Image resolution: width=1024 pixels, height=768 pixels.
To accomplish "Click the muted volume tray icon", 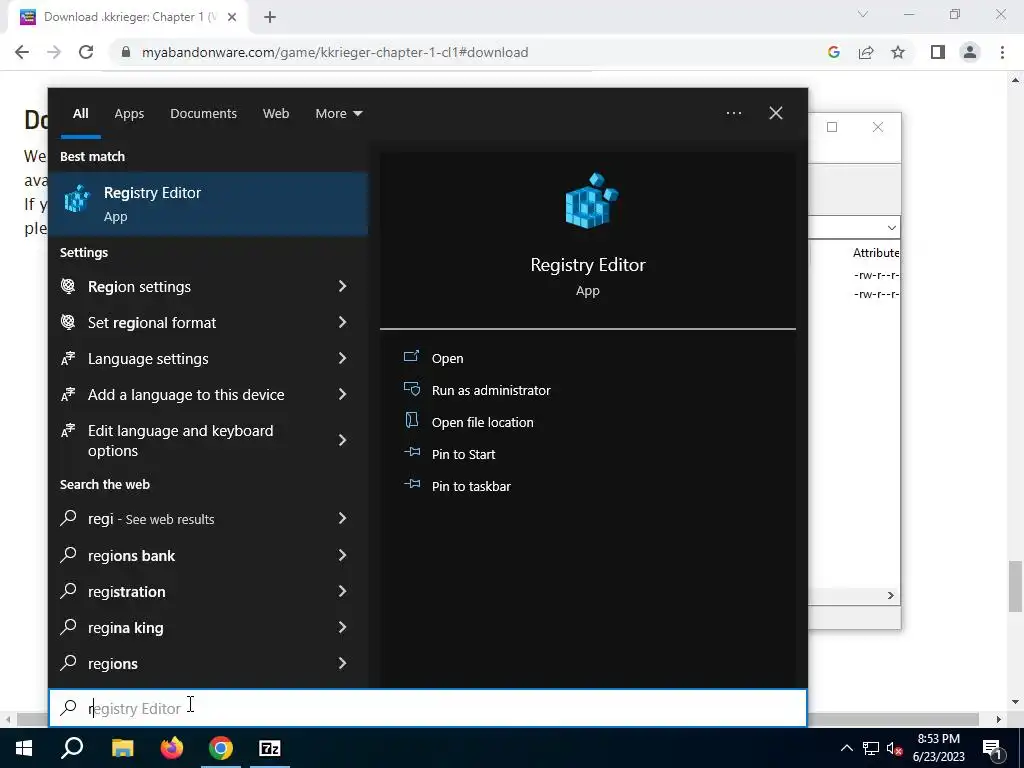I will [894, 748].
